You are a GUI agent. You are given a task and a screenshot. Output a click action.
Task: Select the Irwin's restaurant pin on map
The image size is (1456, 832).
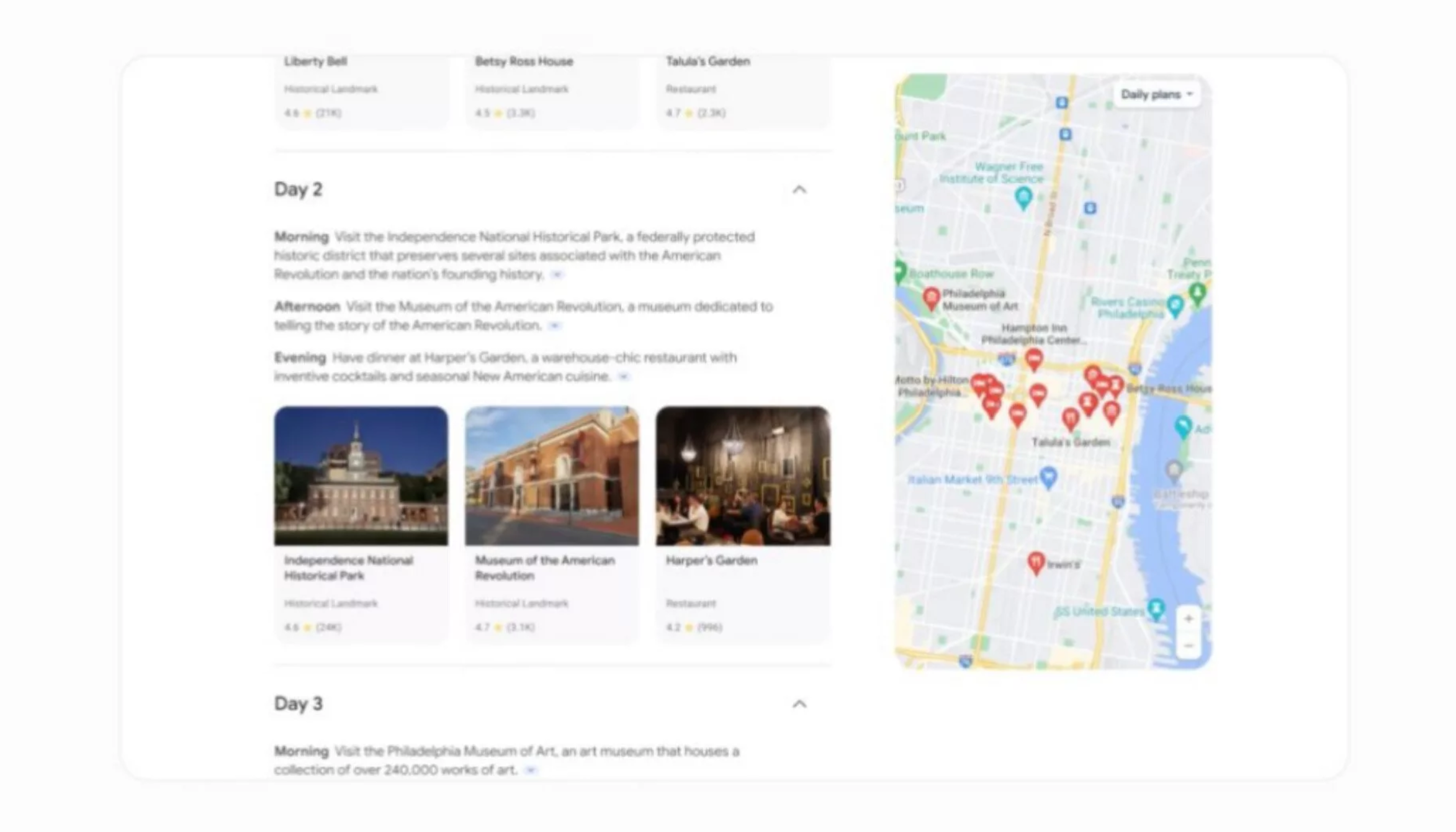(x=1036, y=563)
